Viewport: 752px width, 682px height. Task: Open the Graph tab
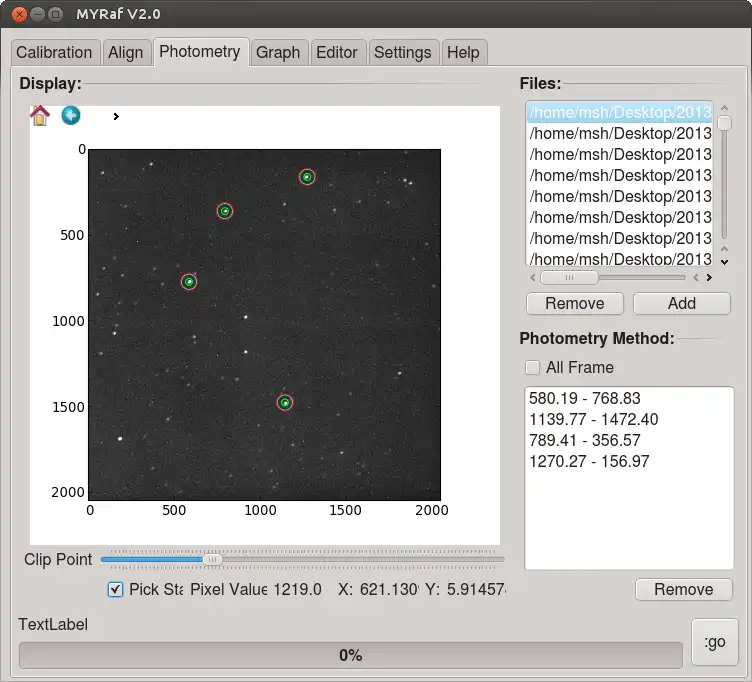point(278,52)
